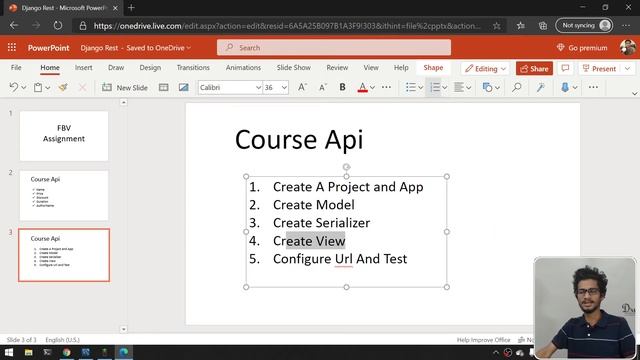The image size is (640, 360).
Task: Apply the red font color
Action: tap(362, 87)
